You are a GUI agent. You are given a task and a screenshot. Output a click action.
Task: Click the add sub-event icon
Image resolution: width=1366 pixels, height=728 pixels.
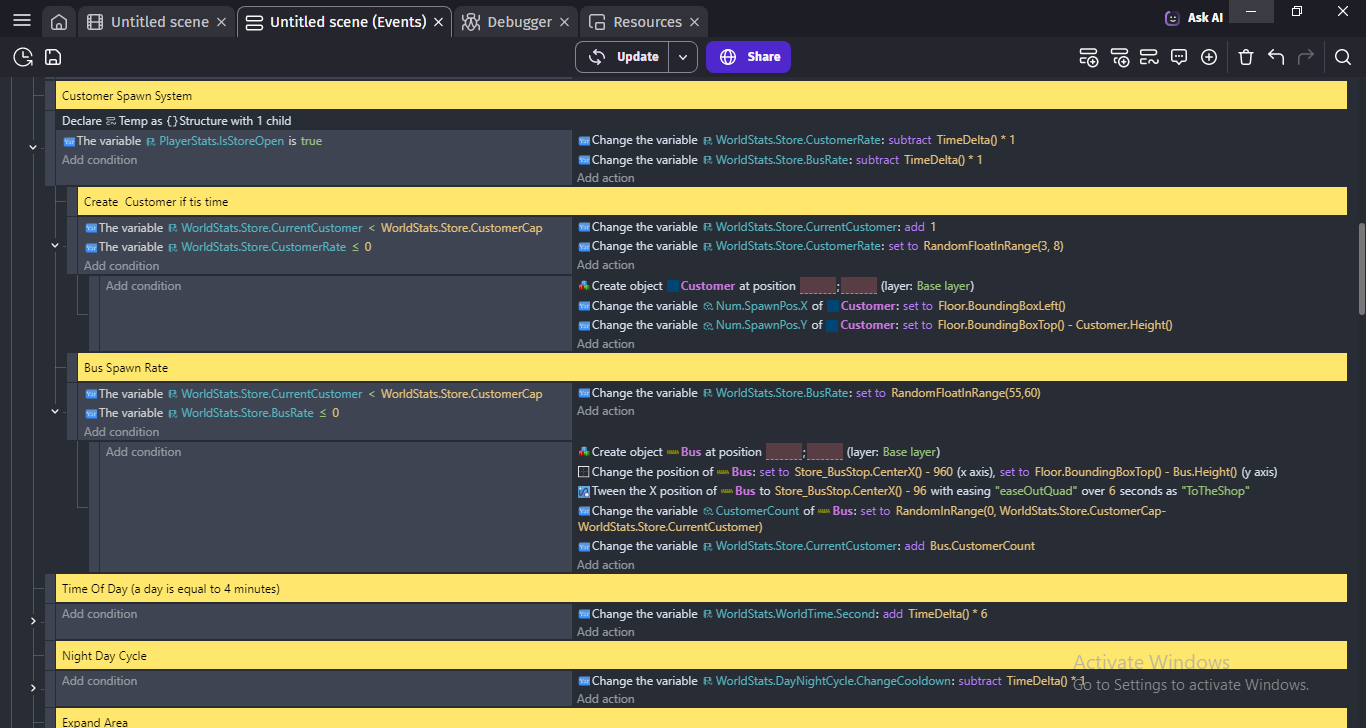point(1120,57)
